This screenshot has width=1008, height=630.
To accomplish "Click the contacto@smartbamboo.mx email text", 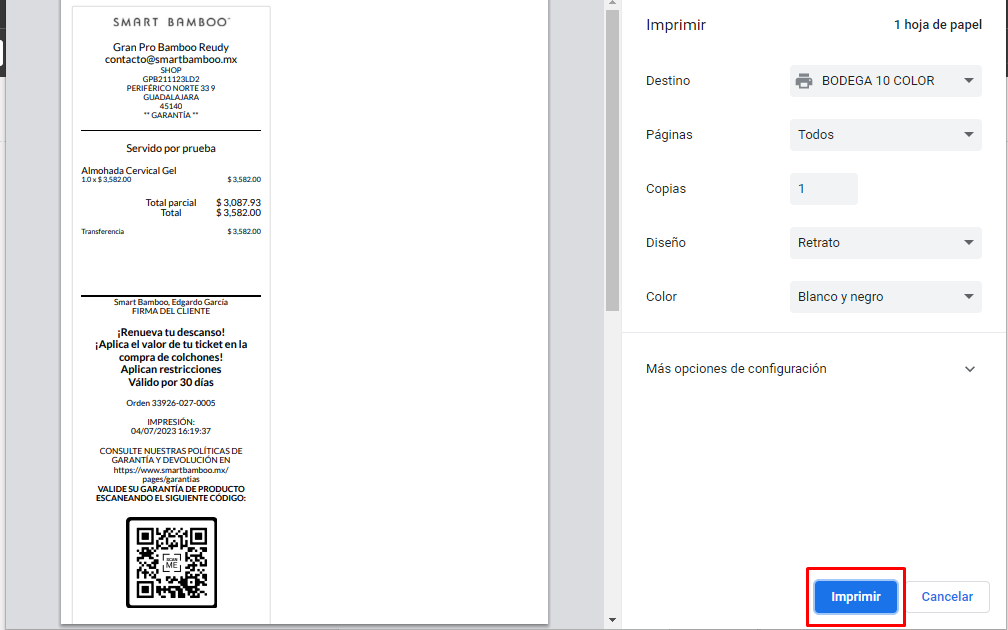I will [x=171, y=59].
